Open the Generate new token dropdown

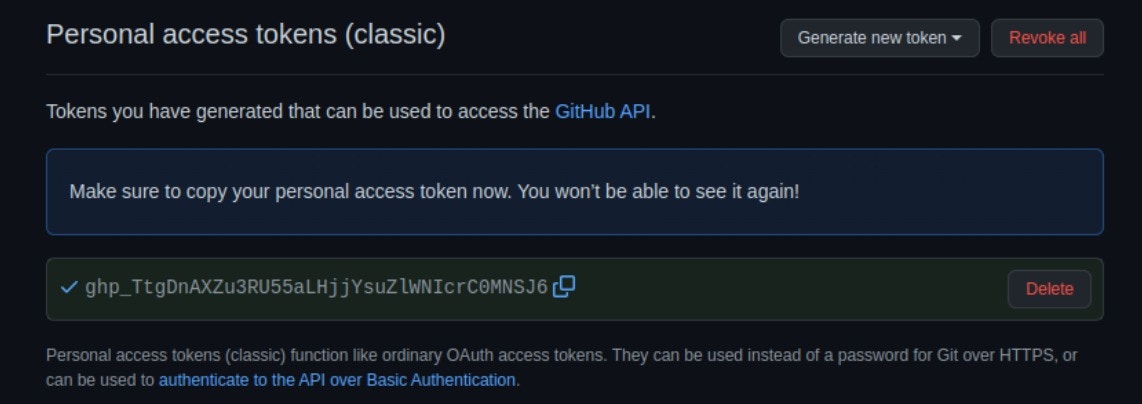pos(880,38)
